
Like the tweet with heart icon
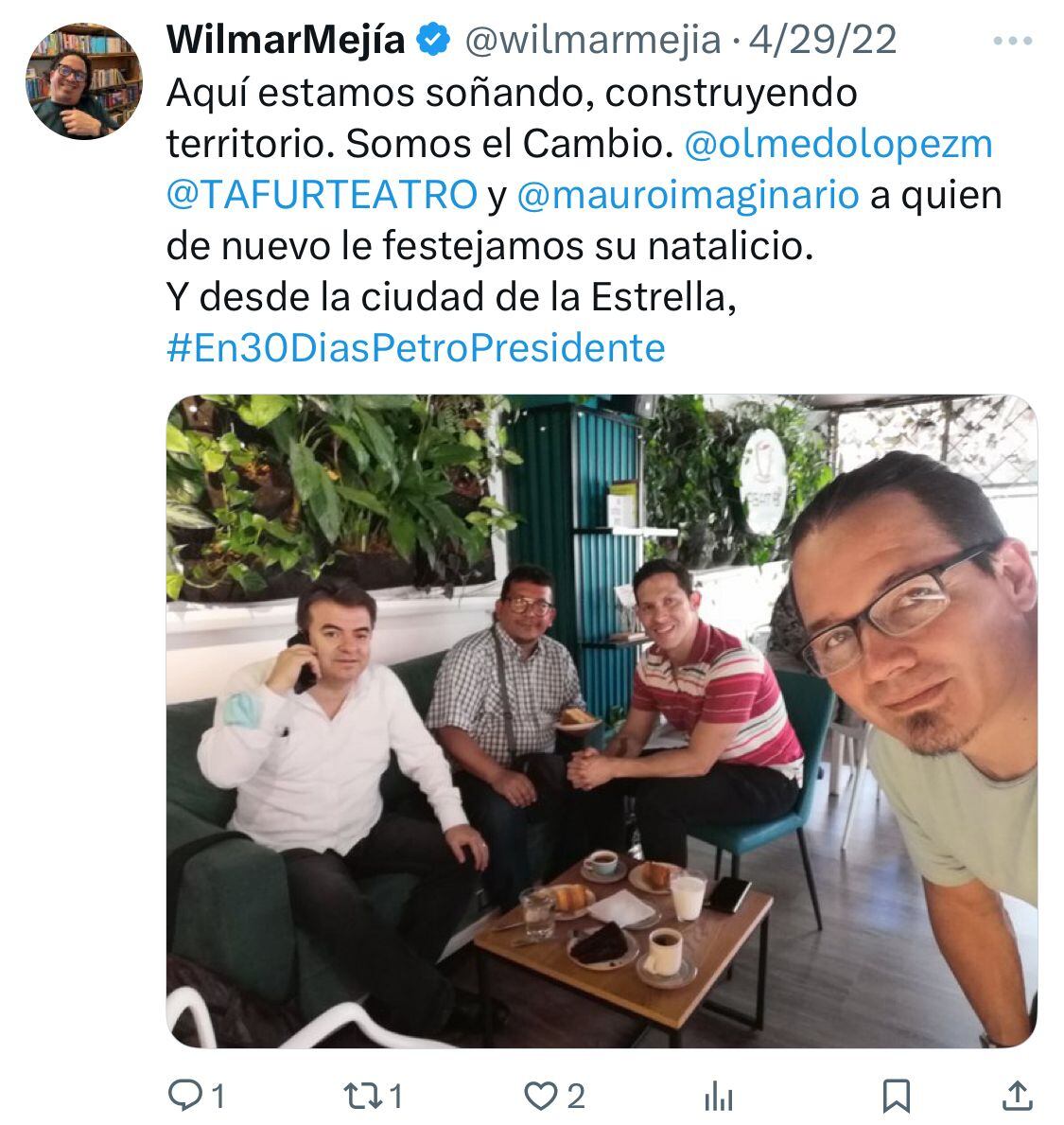pyautogui.click(x=541, y=1097)
